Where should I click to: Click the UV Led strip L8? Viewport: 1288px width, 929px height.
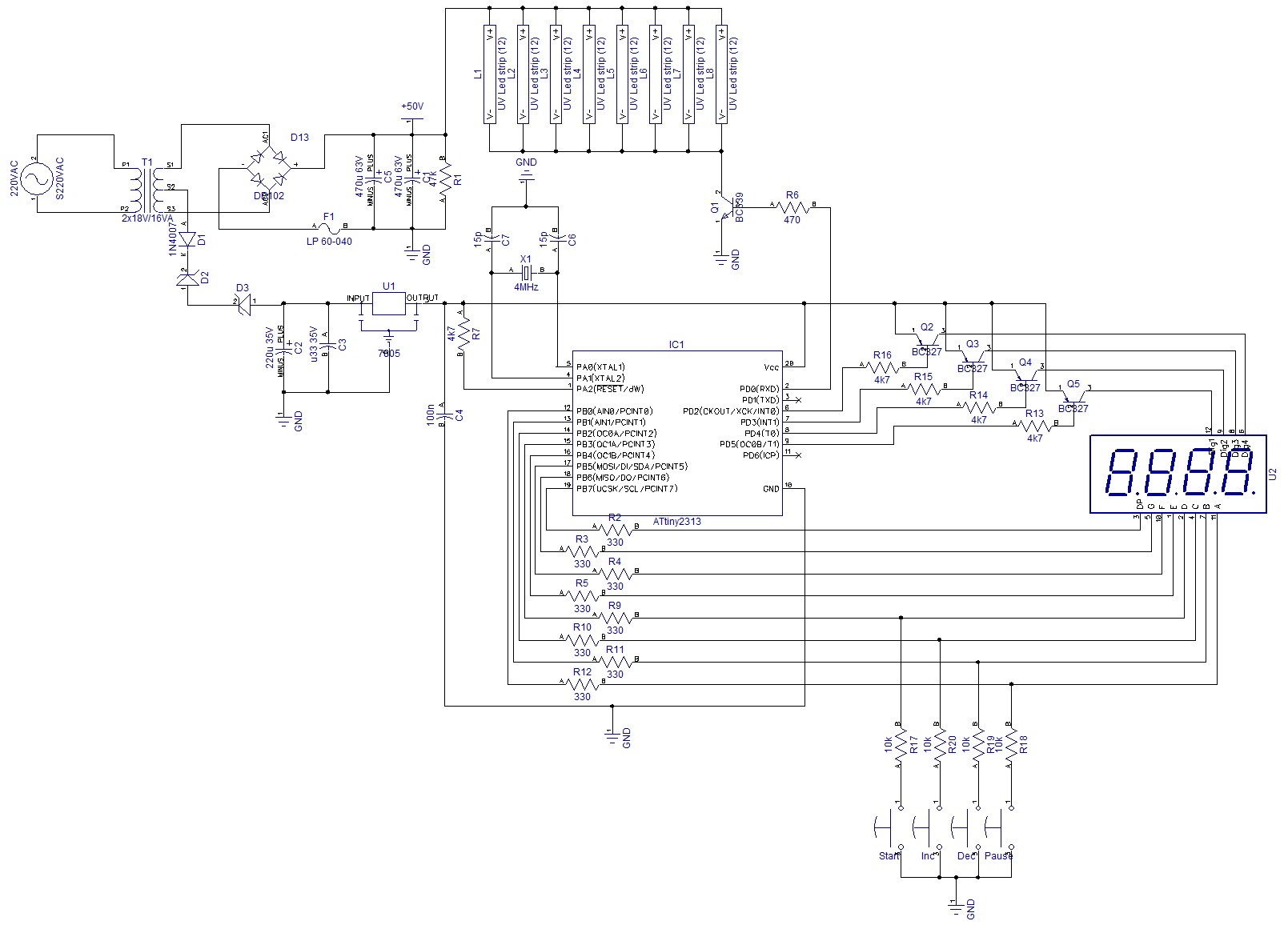(721, 74)
